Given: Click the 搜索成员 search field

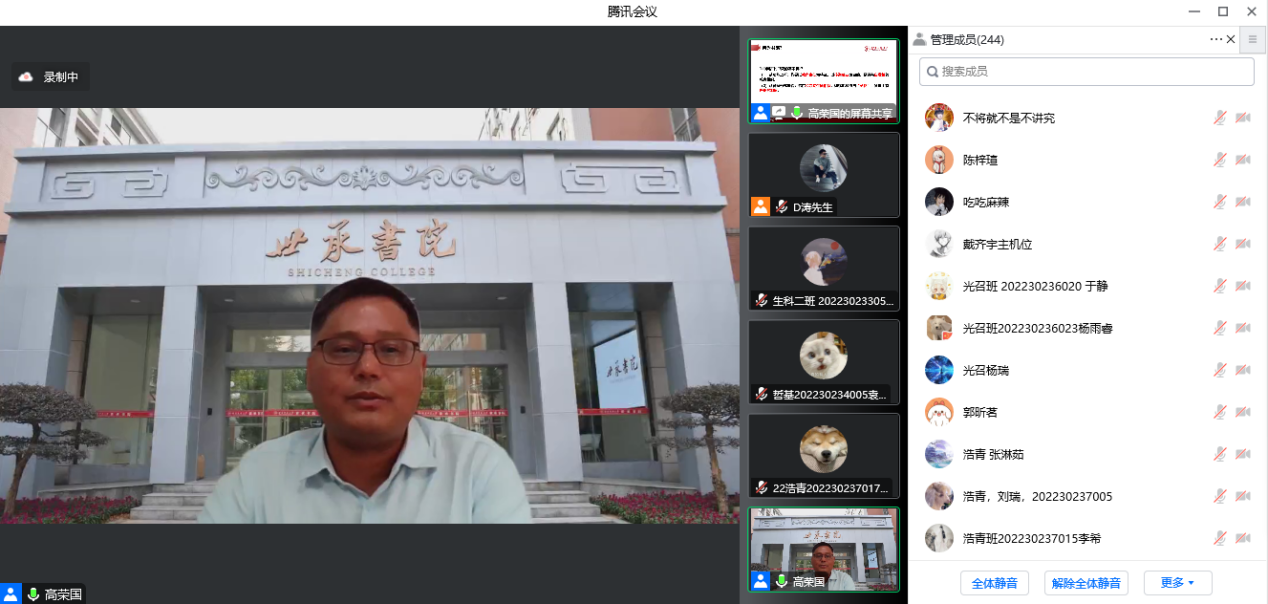Looking at the screenshot, I should pos(1086,71).
